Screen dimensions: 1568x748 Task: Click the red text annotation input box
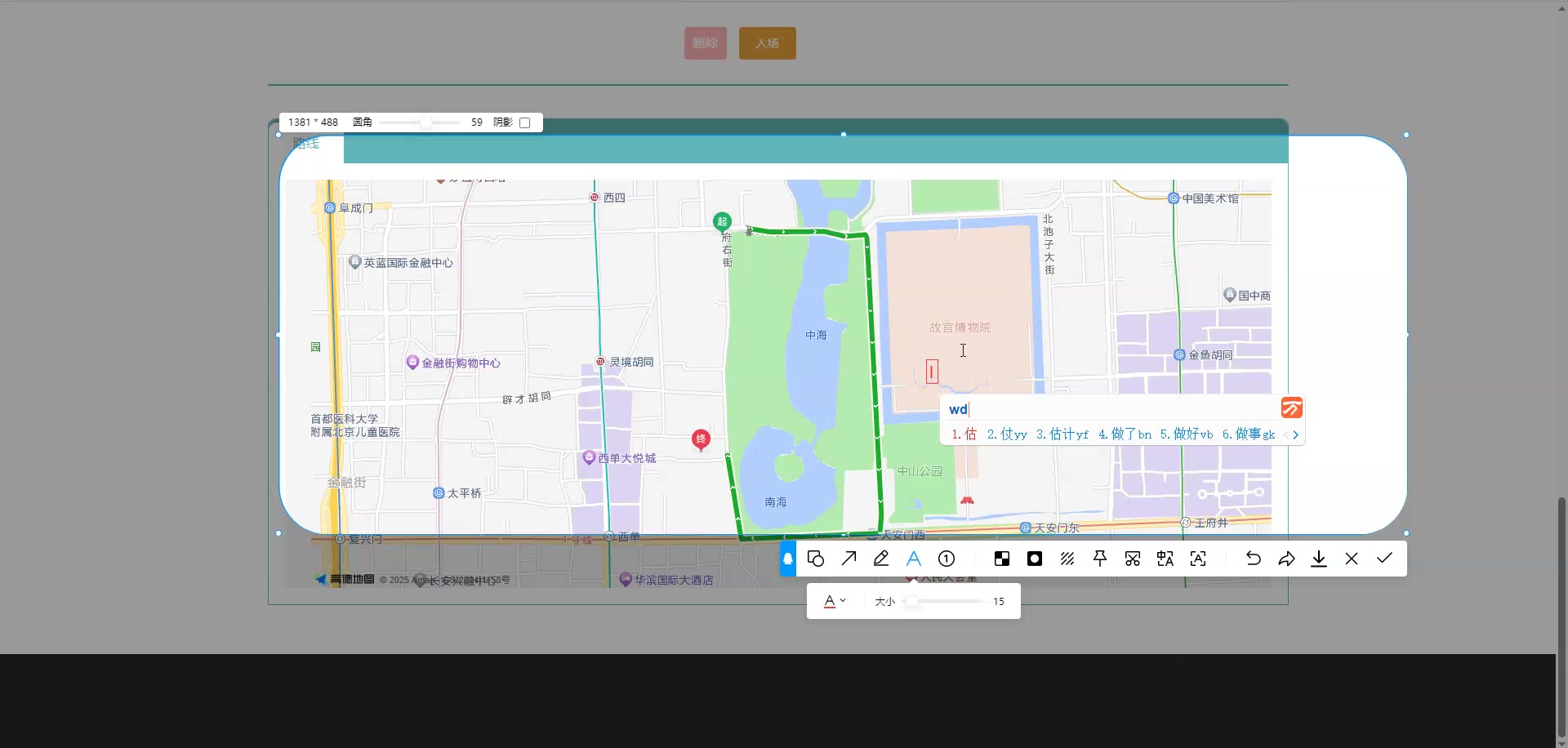[x=932, y=372]
